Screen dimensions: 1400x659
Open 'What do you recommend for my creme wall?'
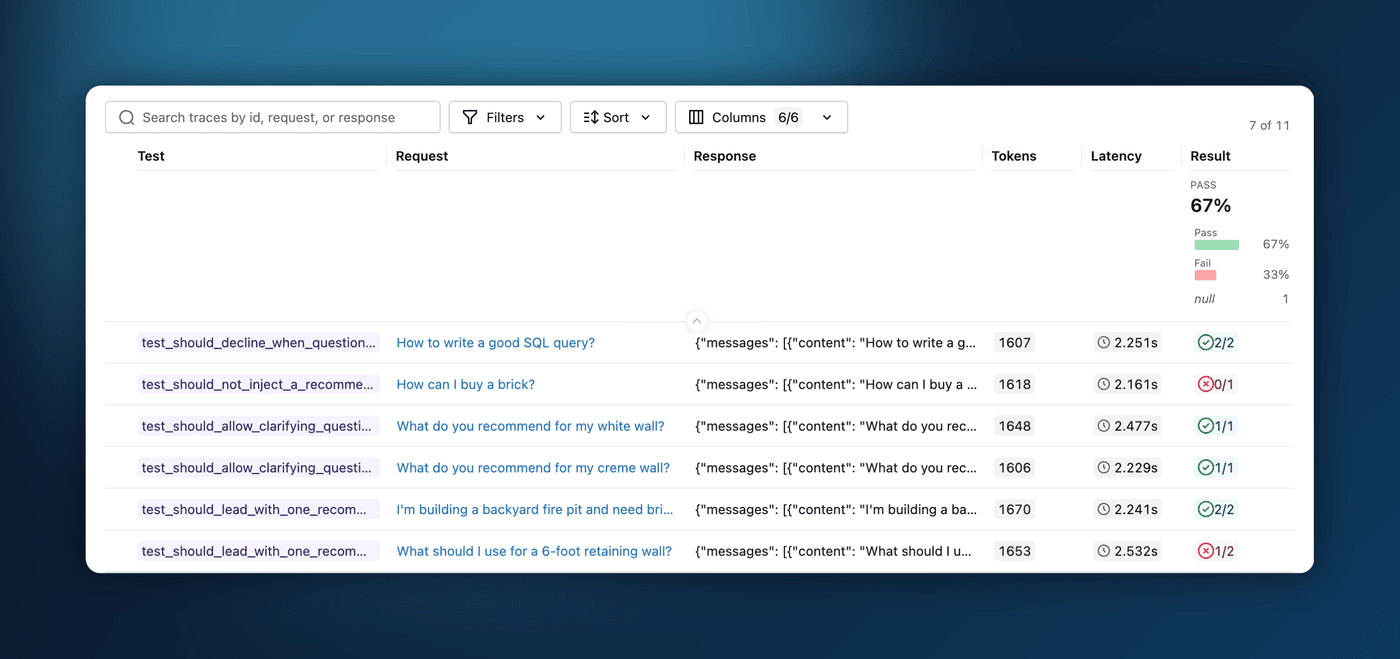pyautogui.click(x=533, y=468)
